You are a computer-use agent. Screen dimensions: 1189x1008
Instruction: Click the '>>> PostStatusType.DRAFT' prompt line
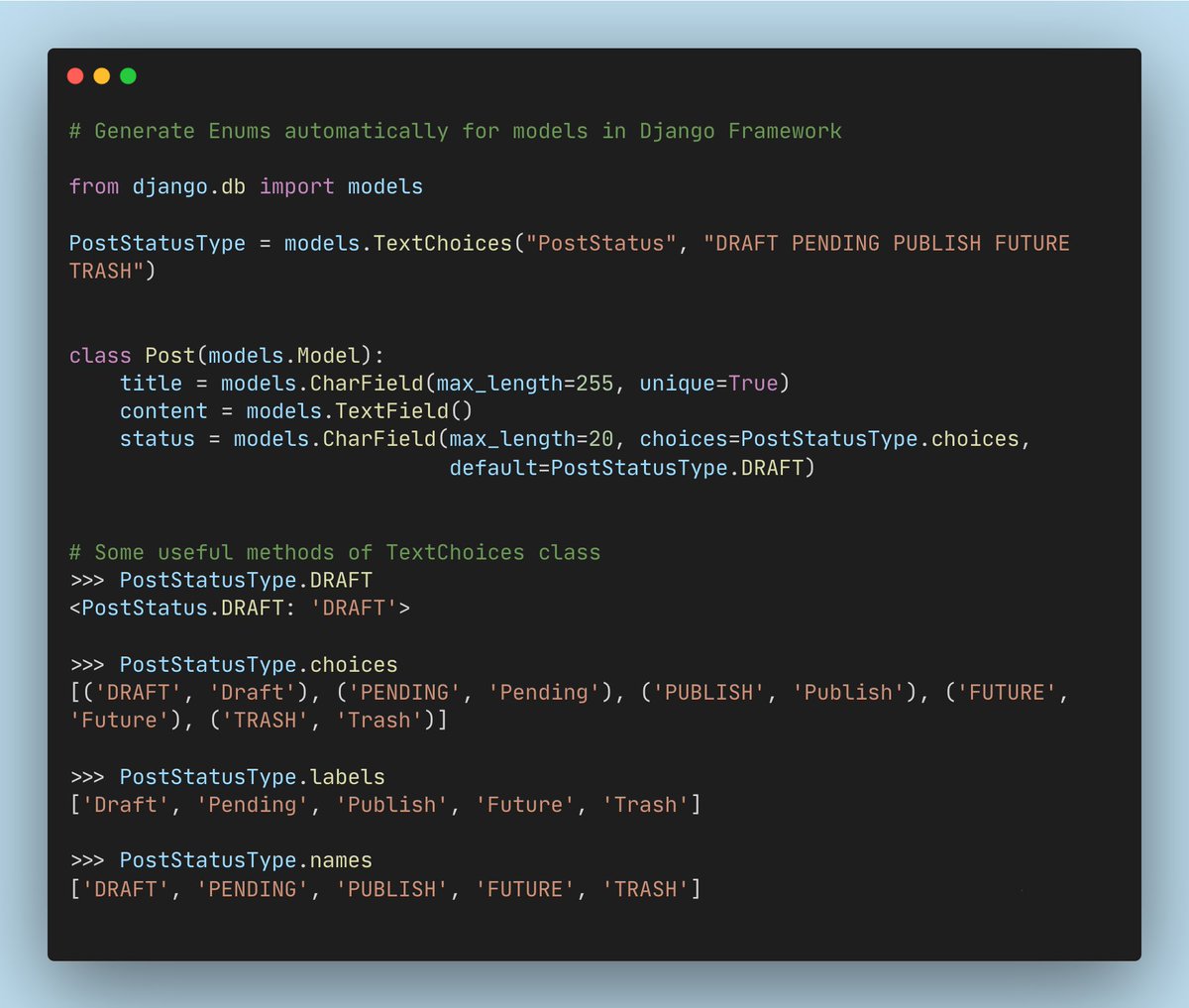coord(221,580)
